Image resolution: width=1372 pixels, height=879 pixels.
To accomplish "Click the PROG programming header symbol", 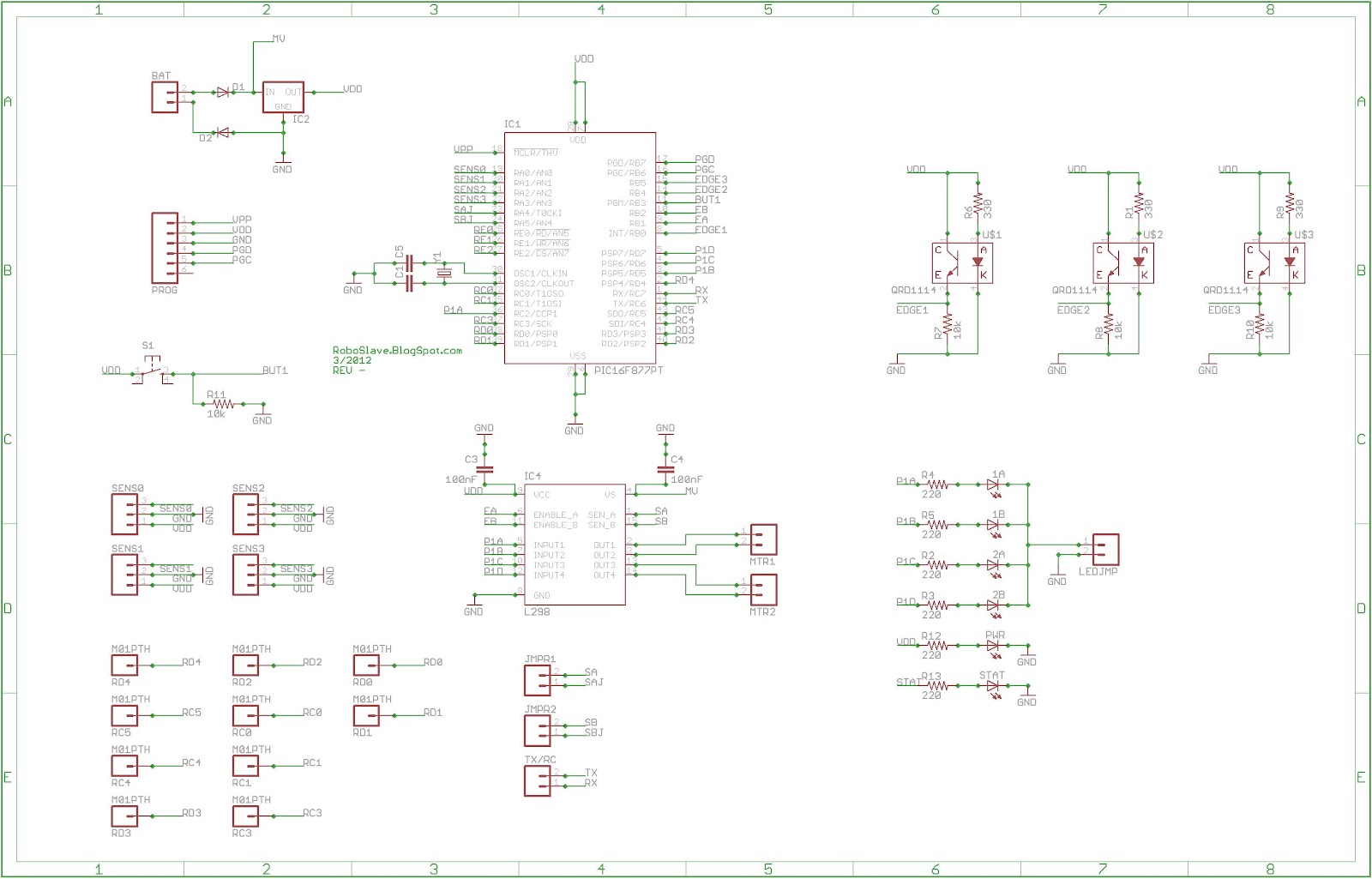I will [165, 249].
